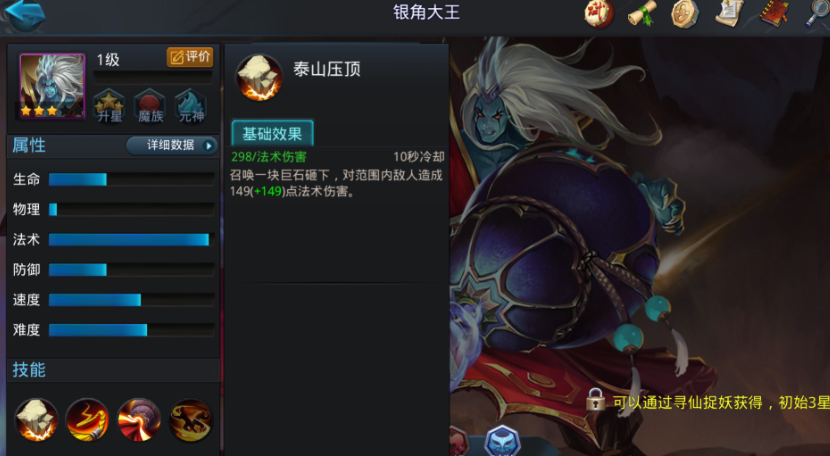
Task: Open the magnifying glass search icon
Action: [x=817, y=13]
